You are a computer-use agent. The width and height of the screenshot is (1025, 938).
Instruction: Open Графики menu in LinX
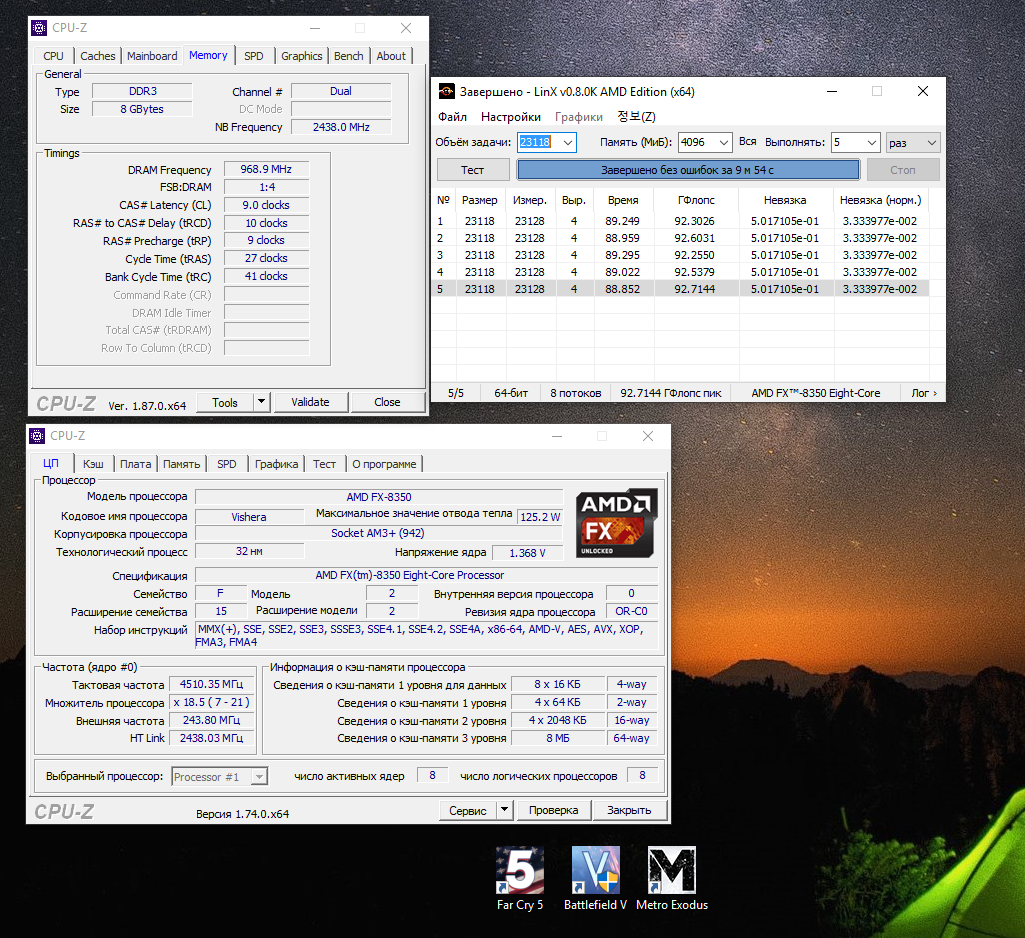point(579,117)
